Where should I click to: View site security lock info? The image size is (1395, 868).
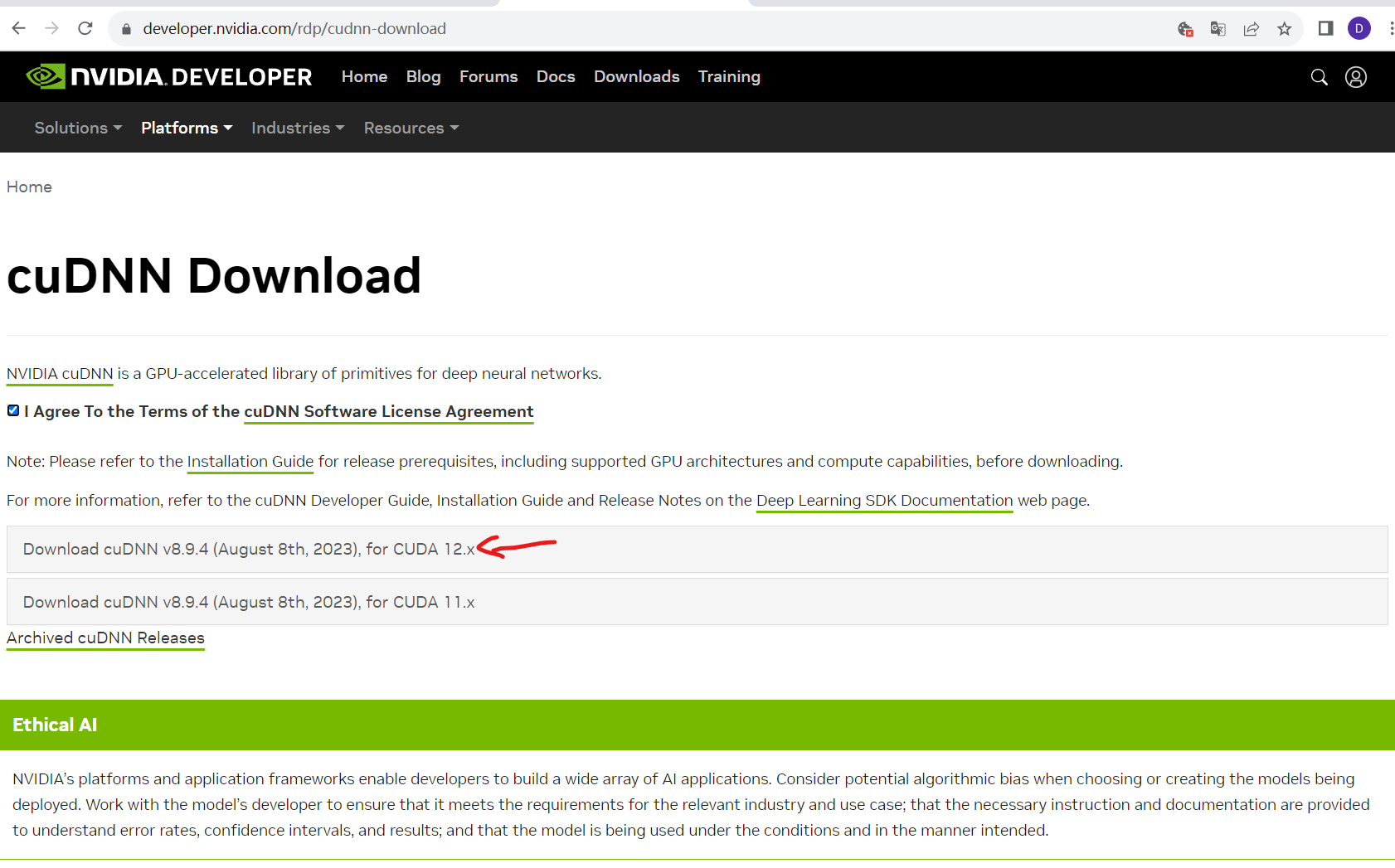[x=126, y=29]
